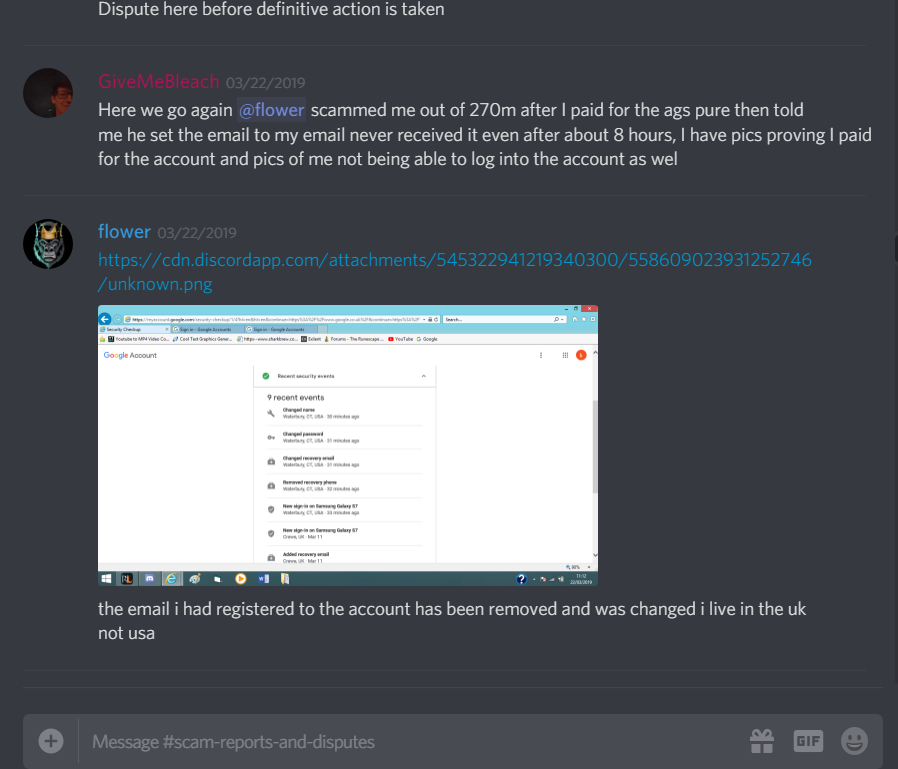Open the GIF picker

[x=808, y=741]
